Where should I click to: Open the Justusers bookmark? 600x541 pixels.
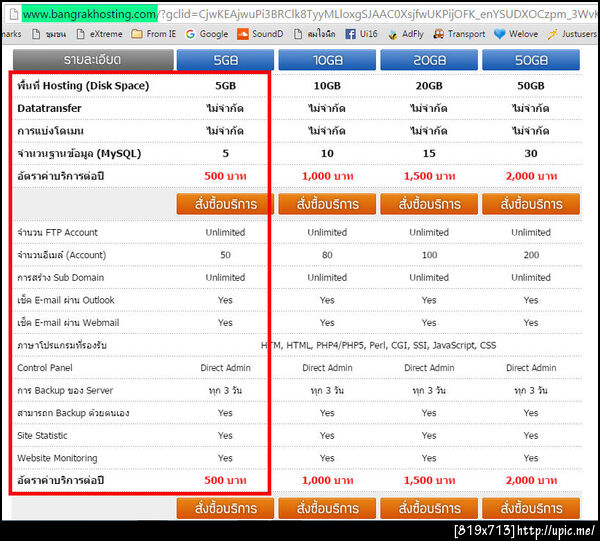(x=572, y=34)
